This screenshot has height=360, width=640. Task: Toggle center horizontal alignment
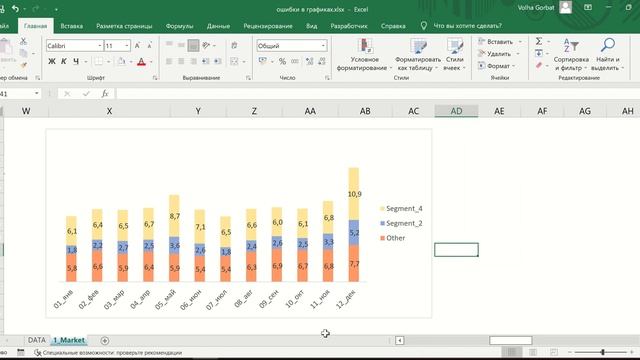pyautogui.click(x=181, y=62)
